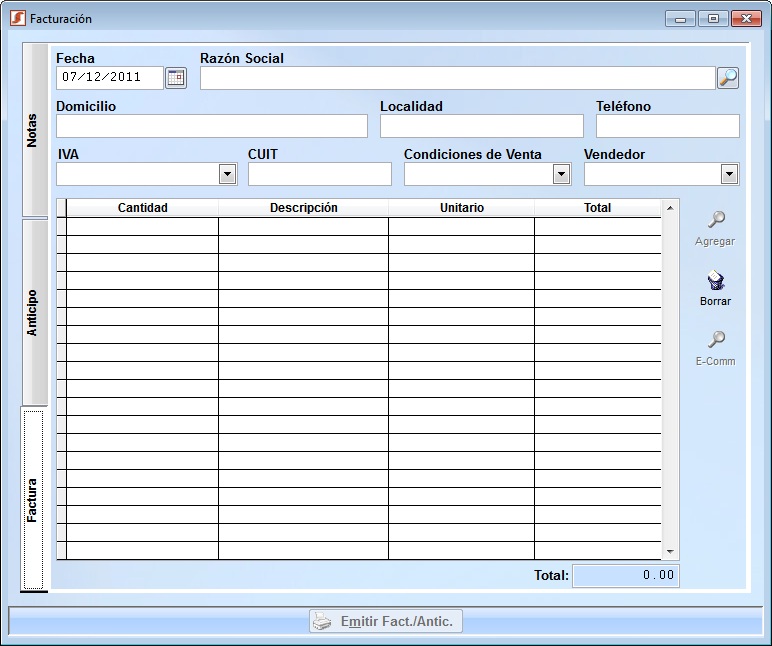Image resolution: width=772 pixels, height=646 pixels.
Task: Select the Teléfono input box
Action: pos(667,126)
